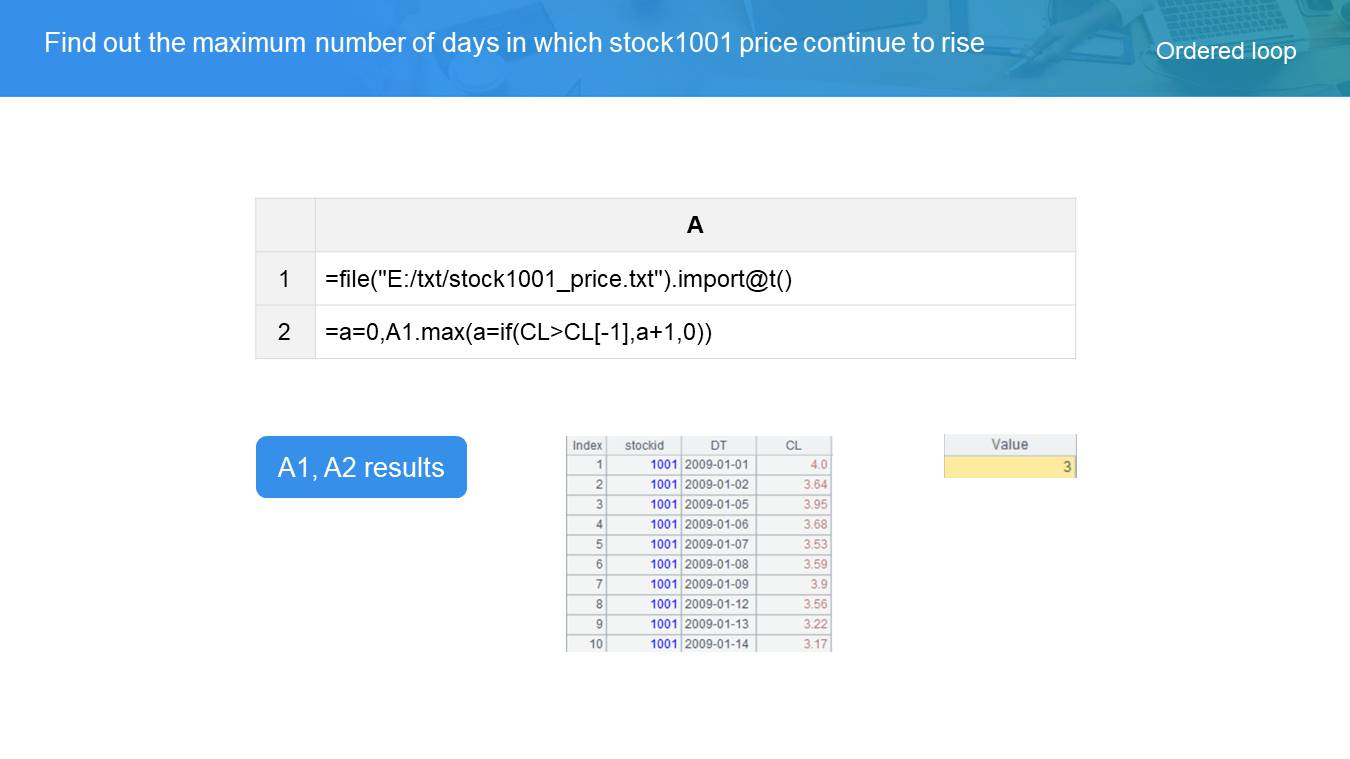Click the "Ordered loop" label in banner
Viewport: 1350px width, 759px height.
[1225, 51]
